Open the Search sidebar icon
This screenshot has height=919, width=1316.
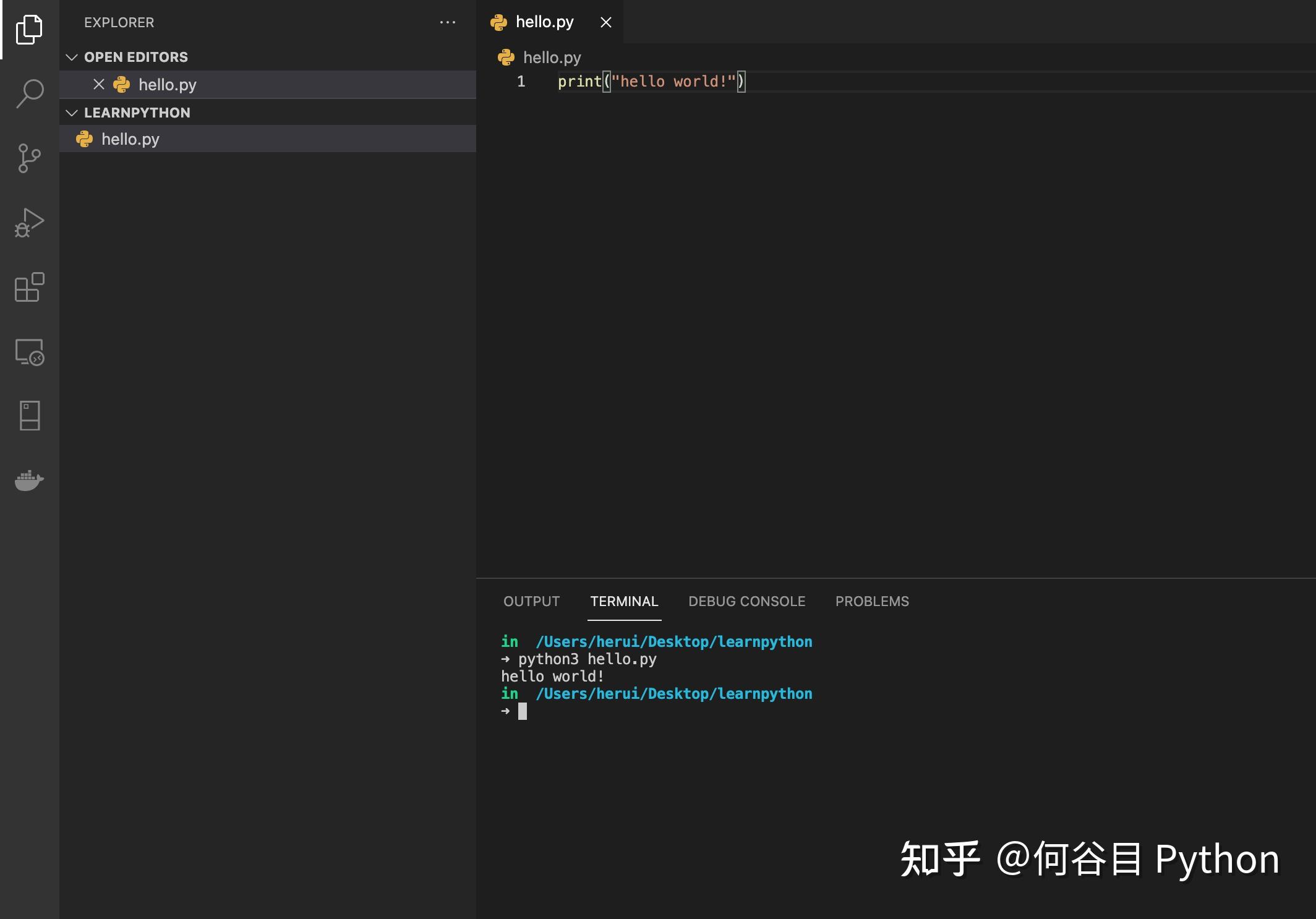click(29, 94)
